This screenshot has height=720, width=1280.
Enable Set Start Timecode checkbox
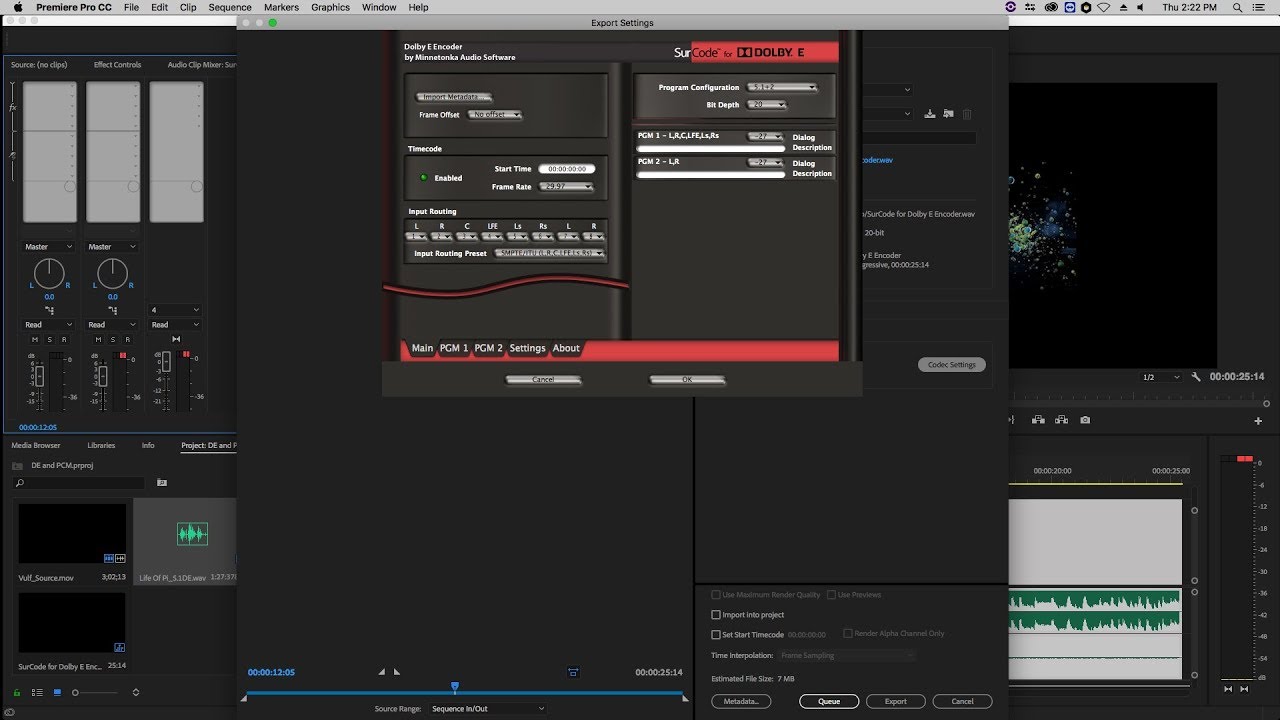(716, 635)
